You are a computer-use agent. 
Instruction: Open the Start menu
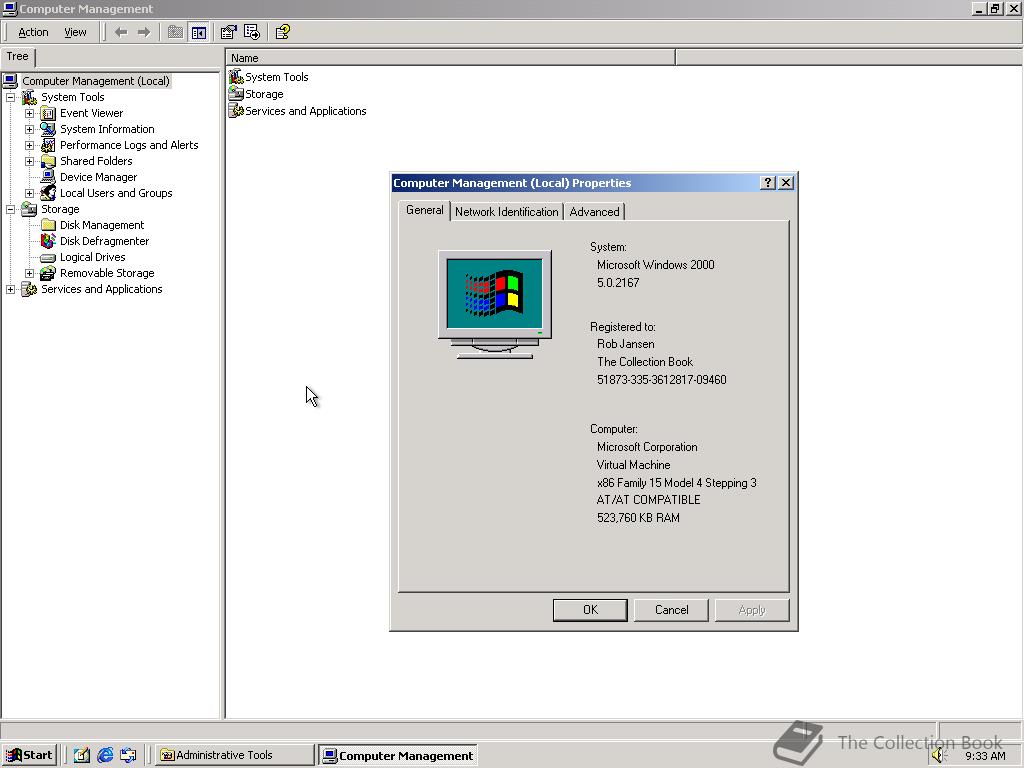[29, 755]
